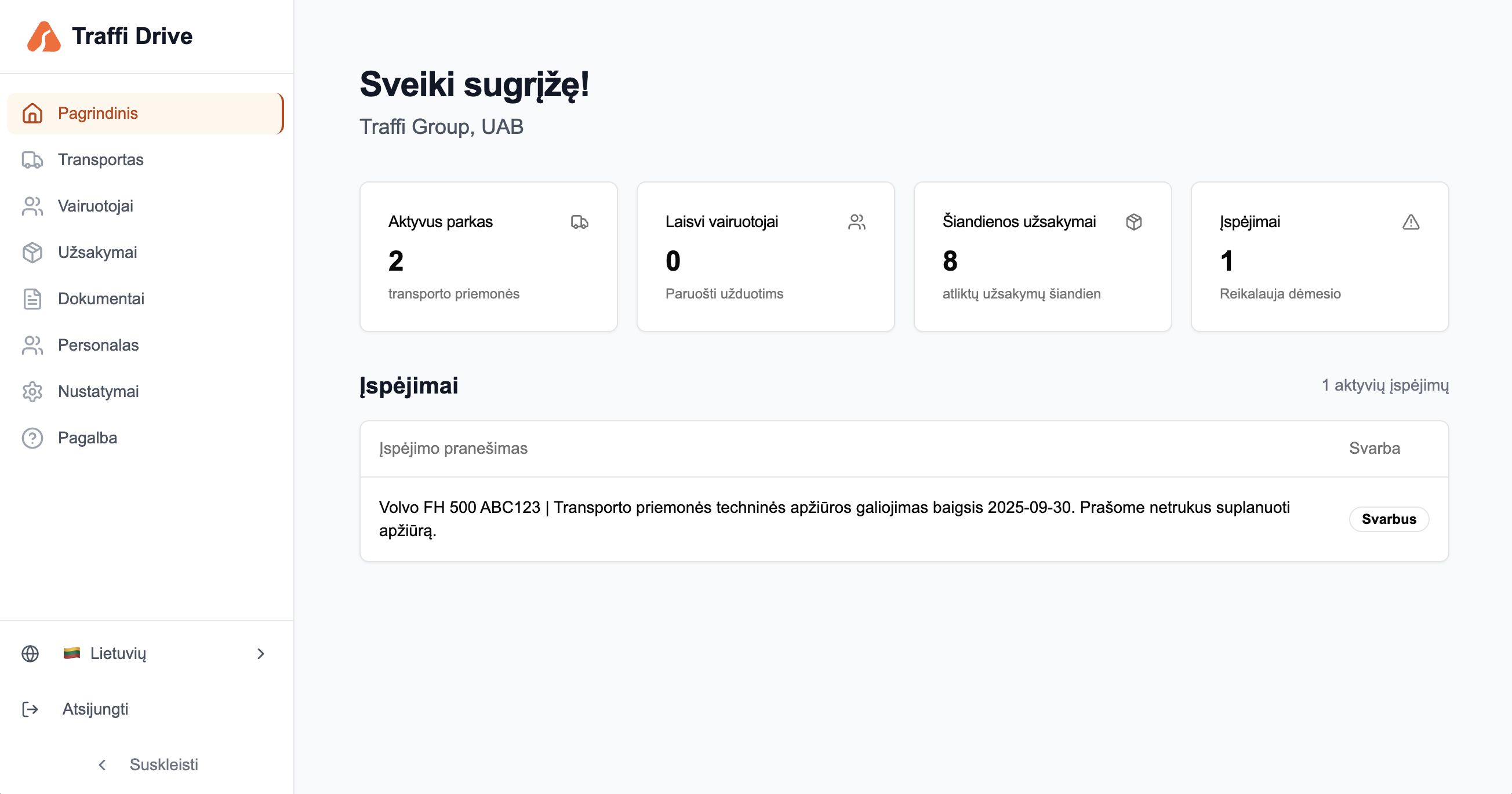This screenshot has width=1512, height=794.
Task: Click the Traffi Drive logo icon
Action: pos(43,37)
